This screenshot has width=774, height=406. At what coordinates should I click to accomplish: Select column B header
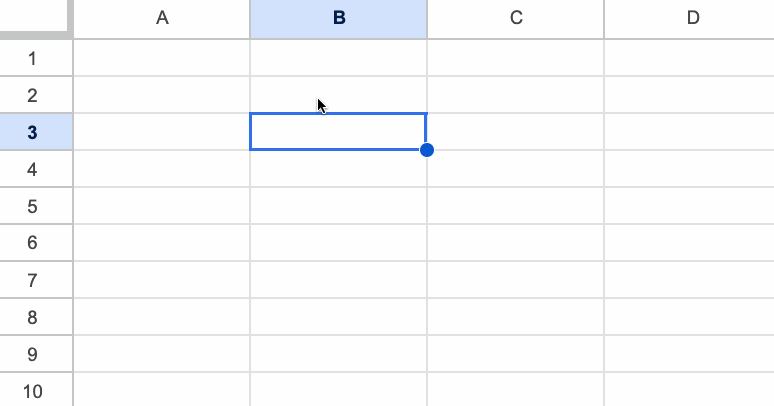[339, 18]
